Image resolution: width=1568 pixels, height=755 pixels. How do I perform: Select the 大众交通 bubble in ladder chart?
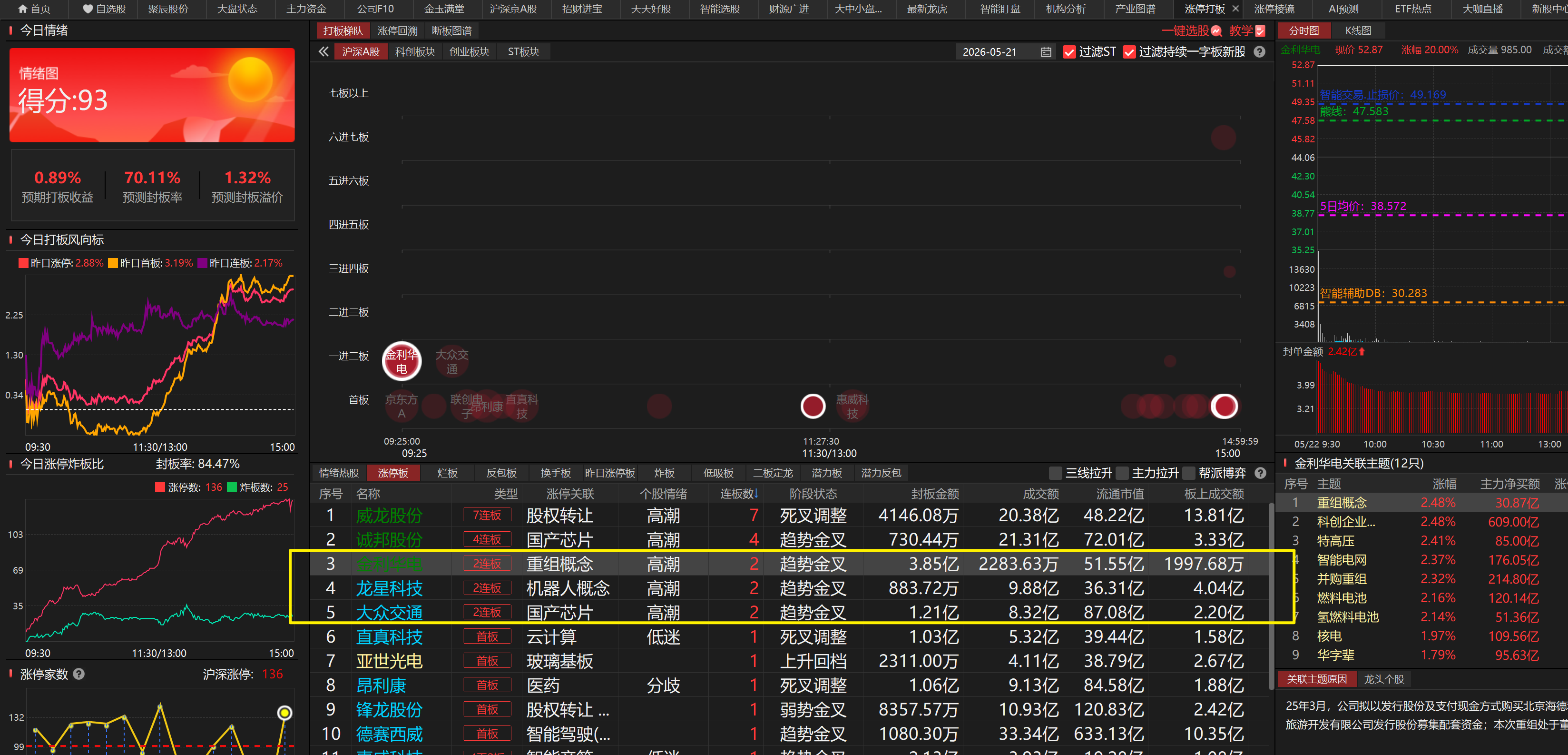coord(451,361)
